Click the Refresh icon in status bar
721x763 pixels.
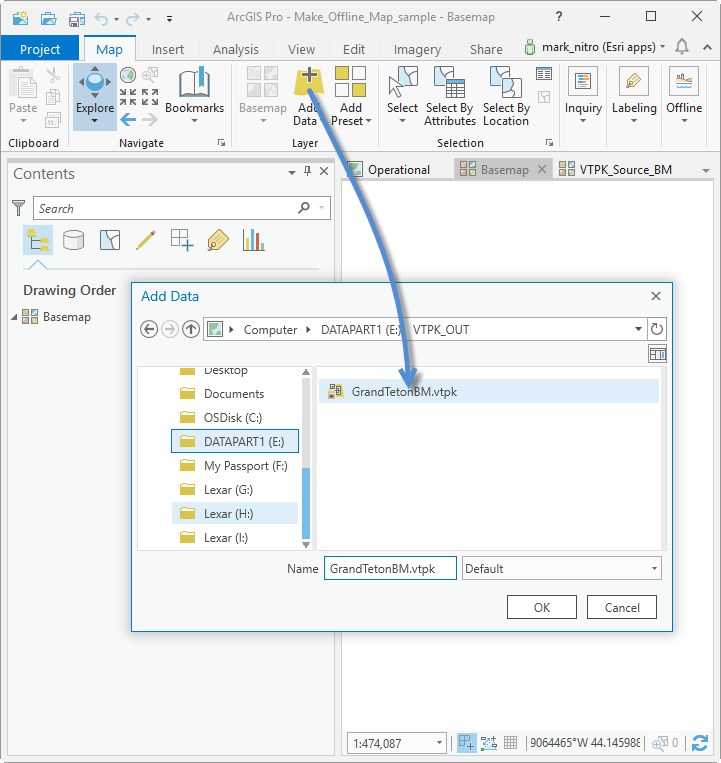(x=700, y=743)
